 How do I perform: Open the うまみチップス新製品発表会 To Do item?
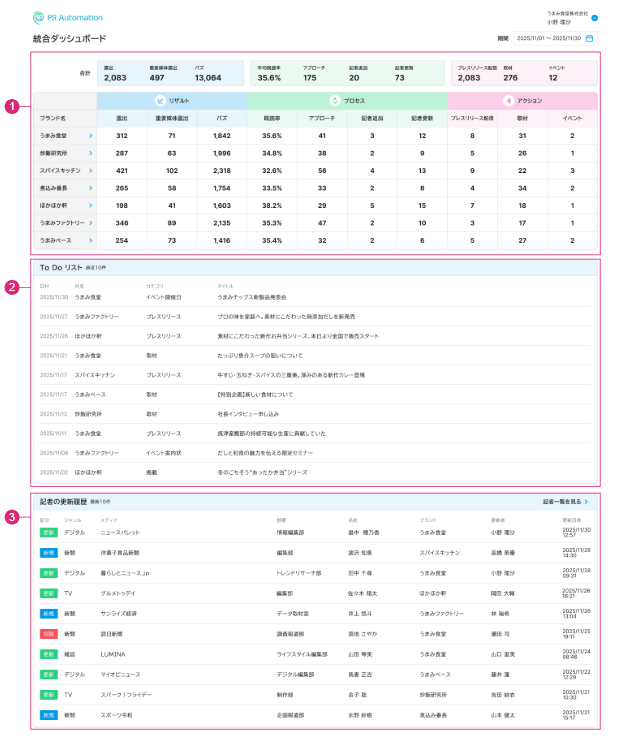[251, 297]
